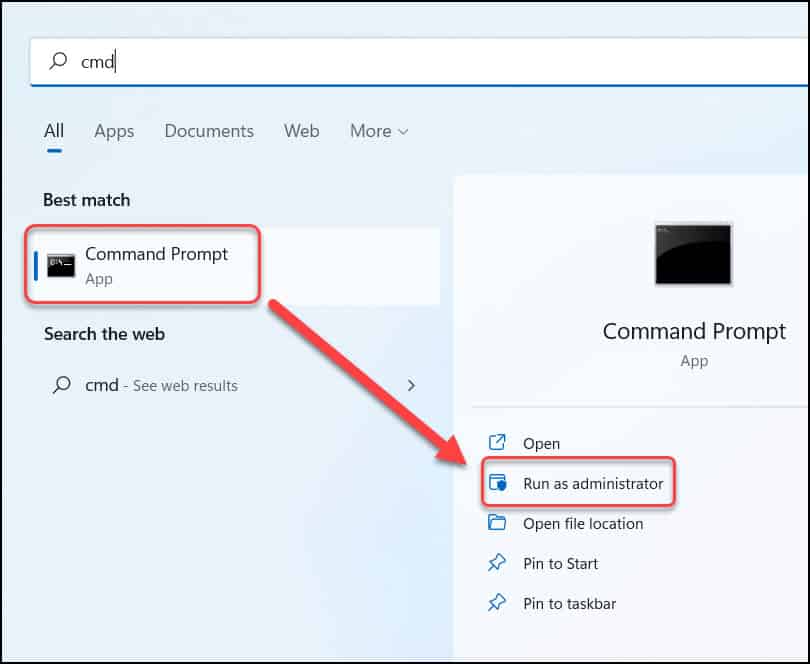The image size is (810, 664).
Task: Select the All search filter
Action: click(x=54, y=131)
